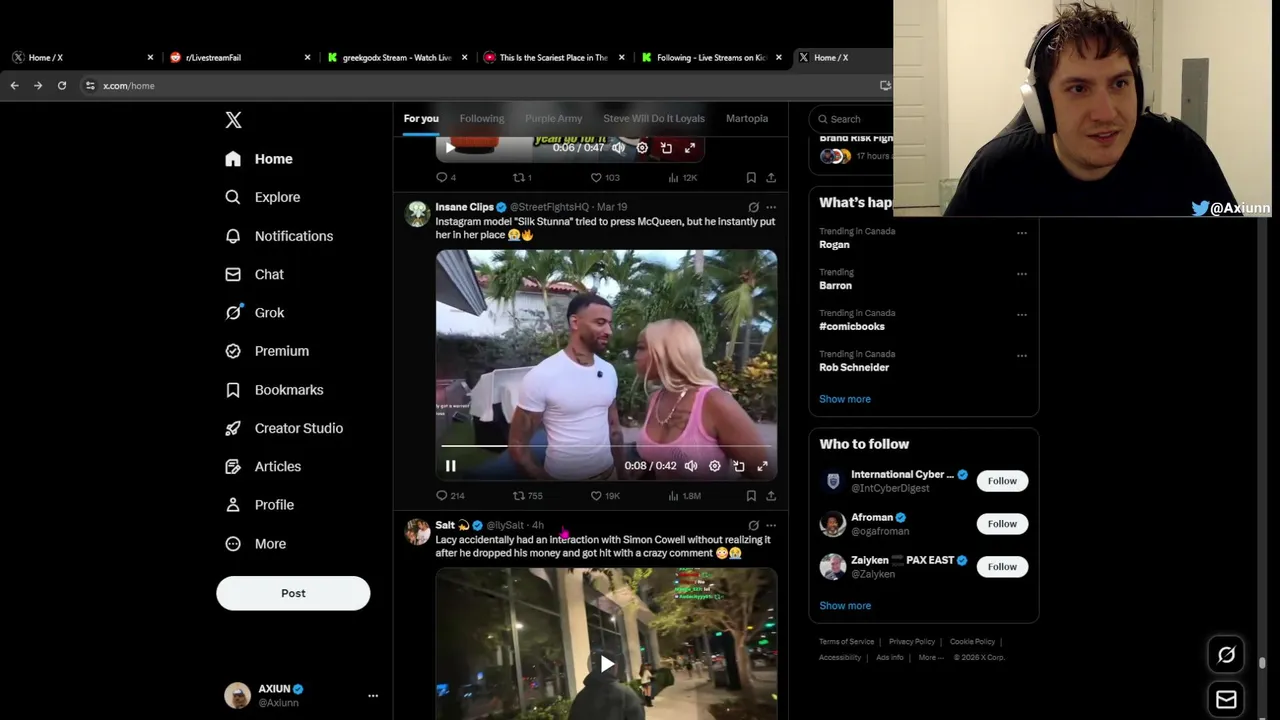
Task: Click the Search field on X
Action: (851, 119)
